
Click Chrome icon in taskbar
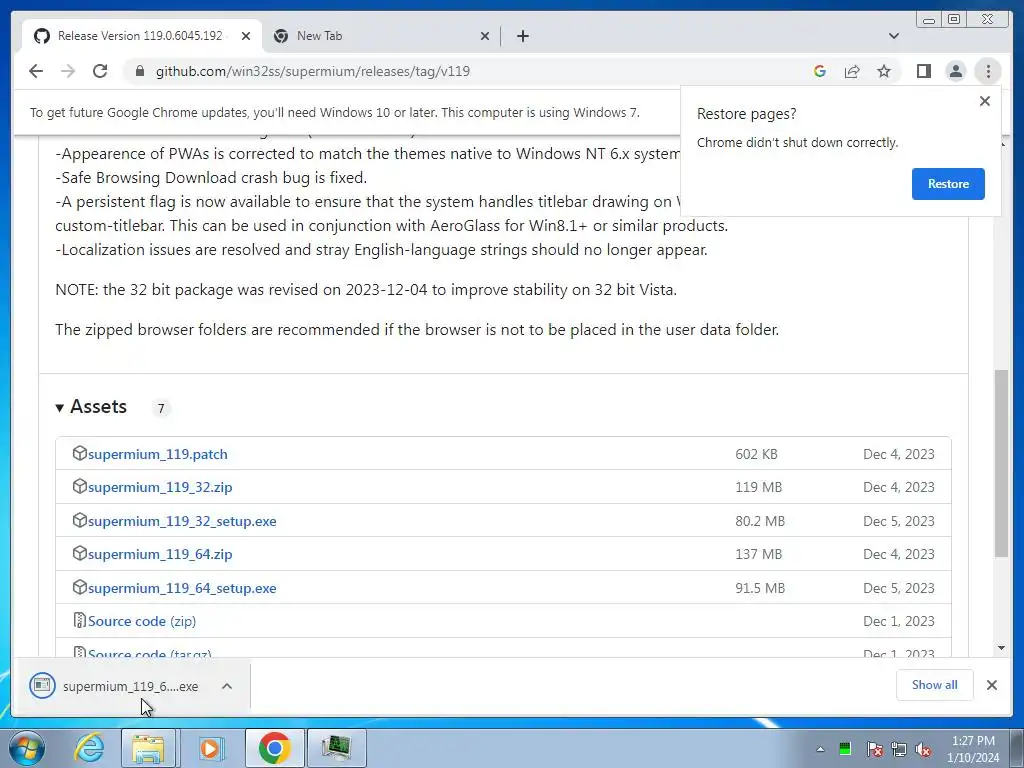tap(274, 748)
